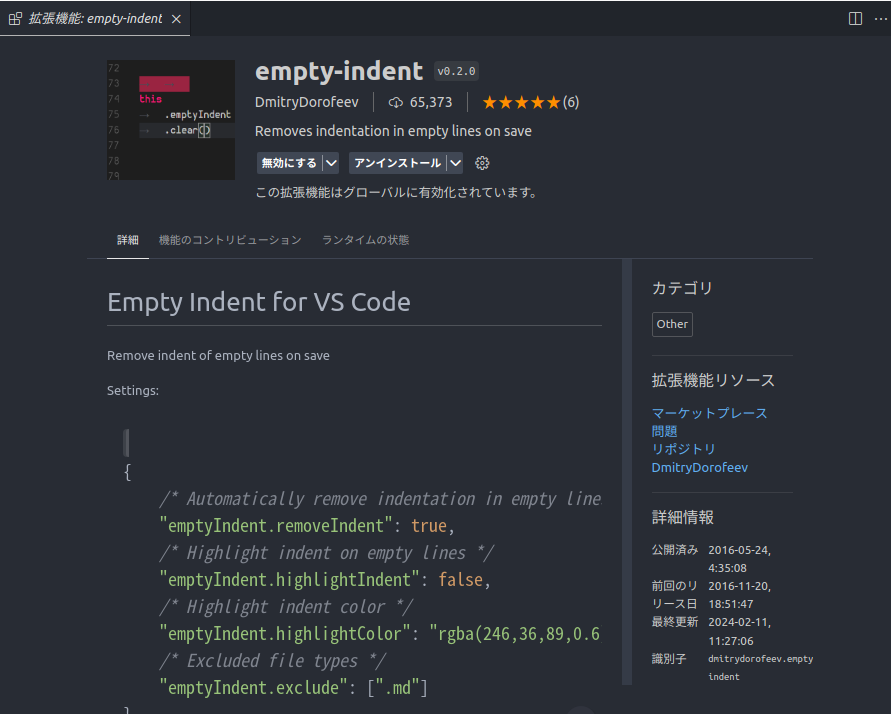The width and height of the screenshot is (891, 714).
Task: Click the 2024-02-11 last updated date
Action: coord(739,631)
